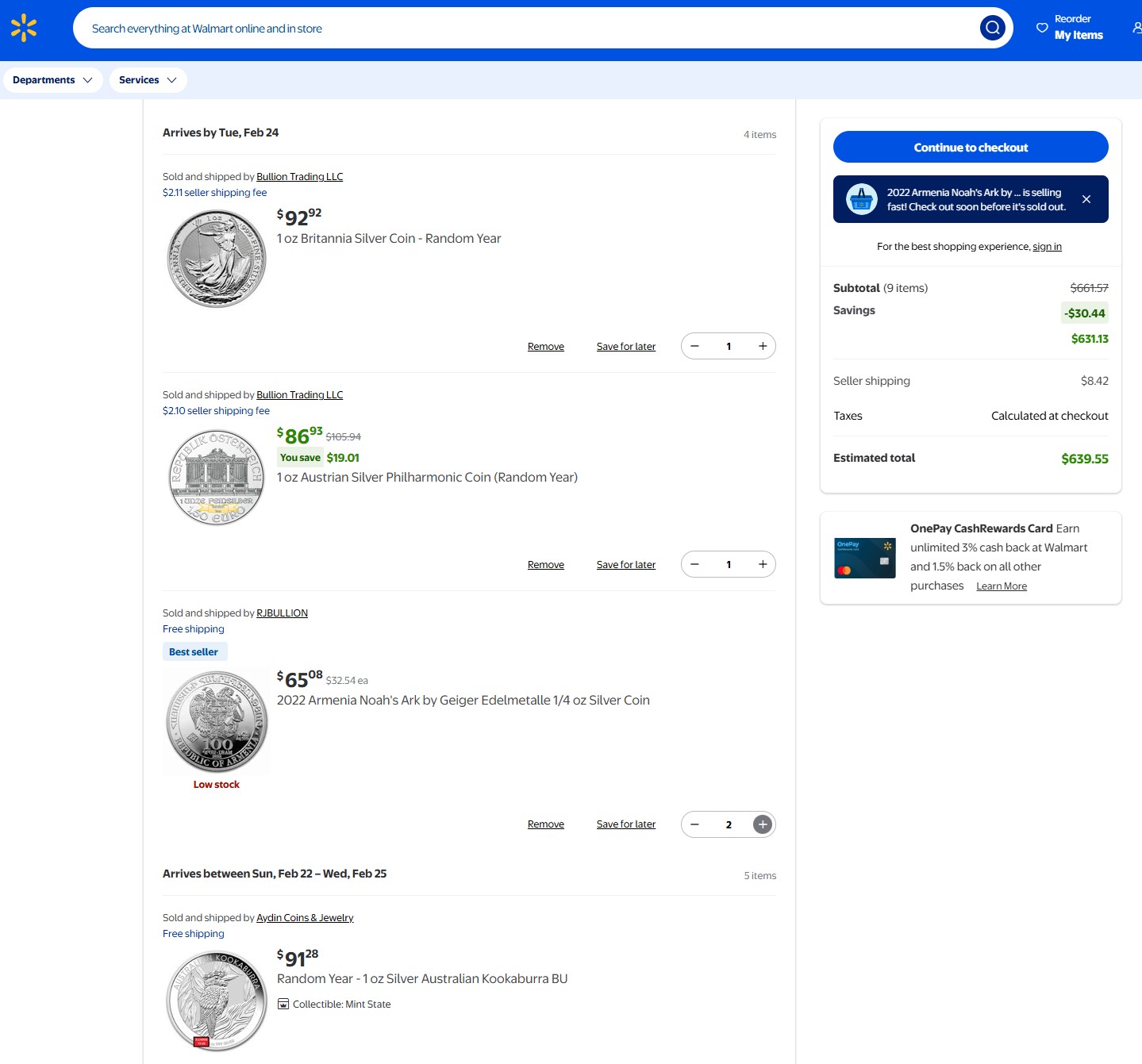Click Continue to checkout button

pos(971,147)
